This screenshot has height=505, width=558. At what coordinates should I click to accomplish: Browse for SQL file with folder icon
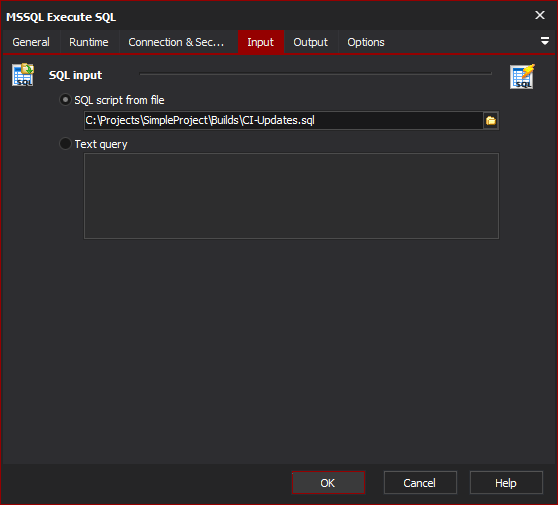[491, 120]
